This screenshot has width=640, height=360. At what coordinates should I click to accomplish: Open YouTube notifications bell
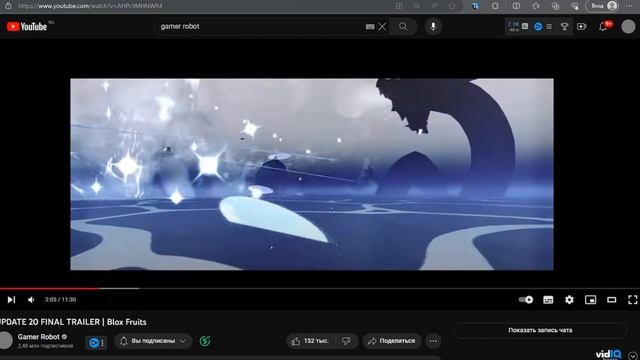pyautogui.click(x=603, y=27)
